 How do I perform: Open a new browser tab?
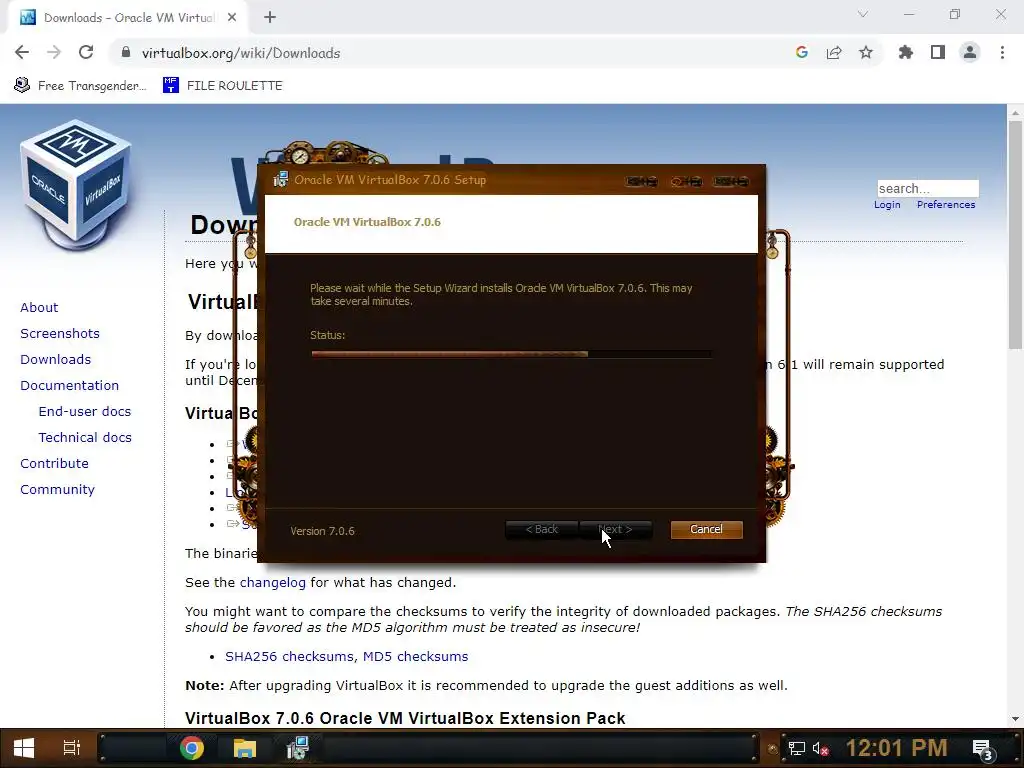[x=270, y=18]
